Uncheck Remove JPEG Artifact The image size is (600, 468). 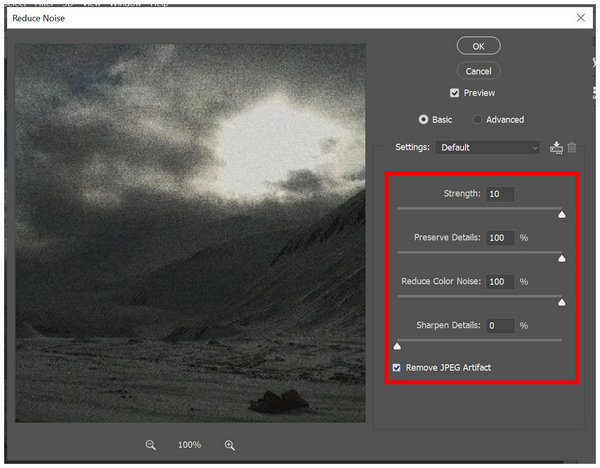pos(396,368)
